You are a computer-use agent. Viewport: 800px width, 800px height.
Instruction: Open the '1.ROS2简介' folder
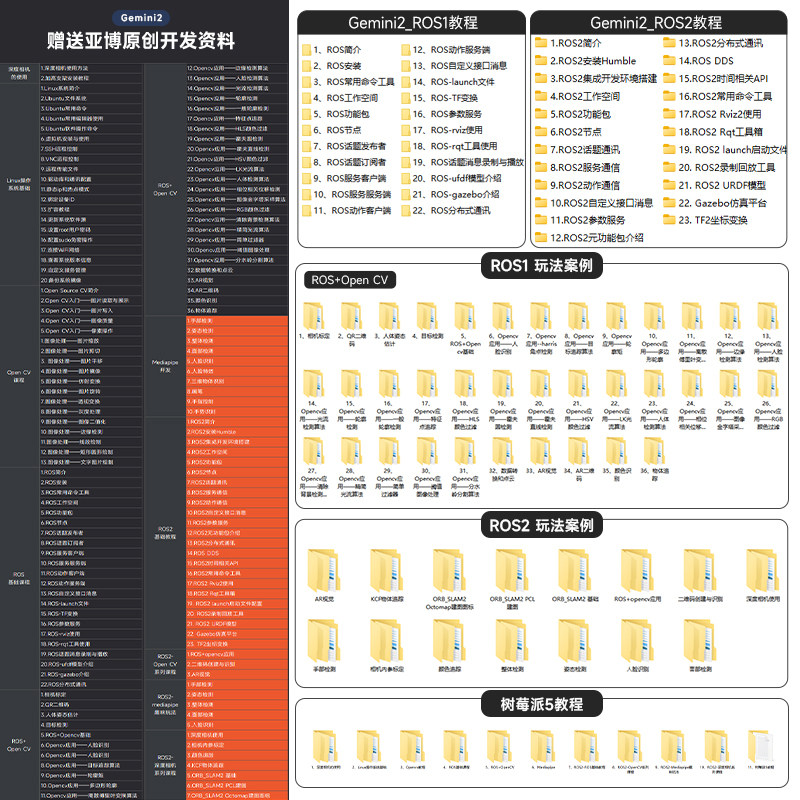568,43
